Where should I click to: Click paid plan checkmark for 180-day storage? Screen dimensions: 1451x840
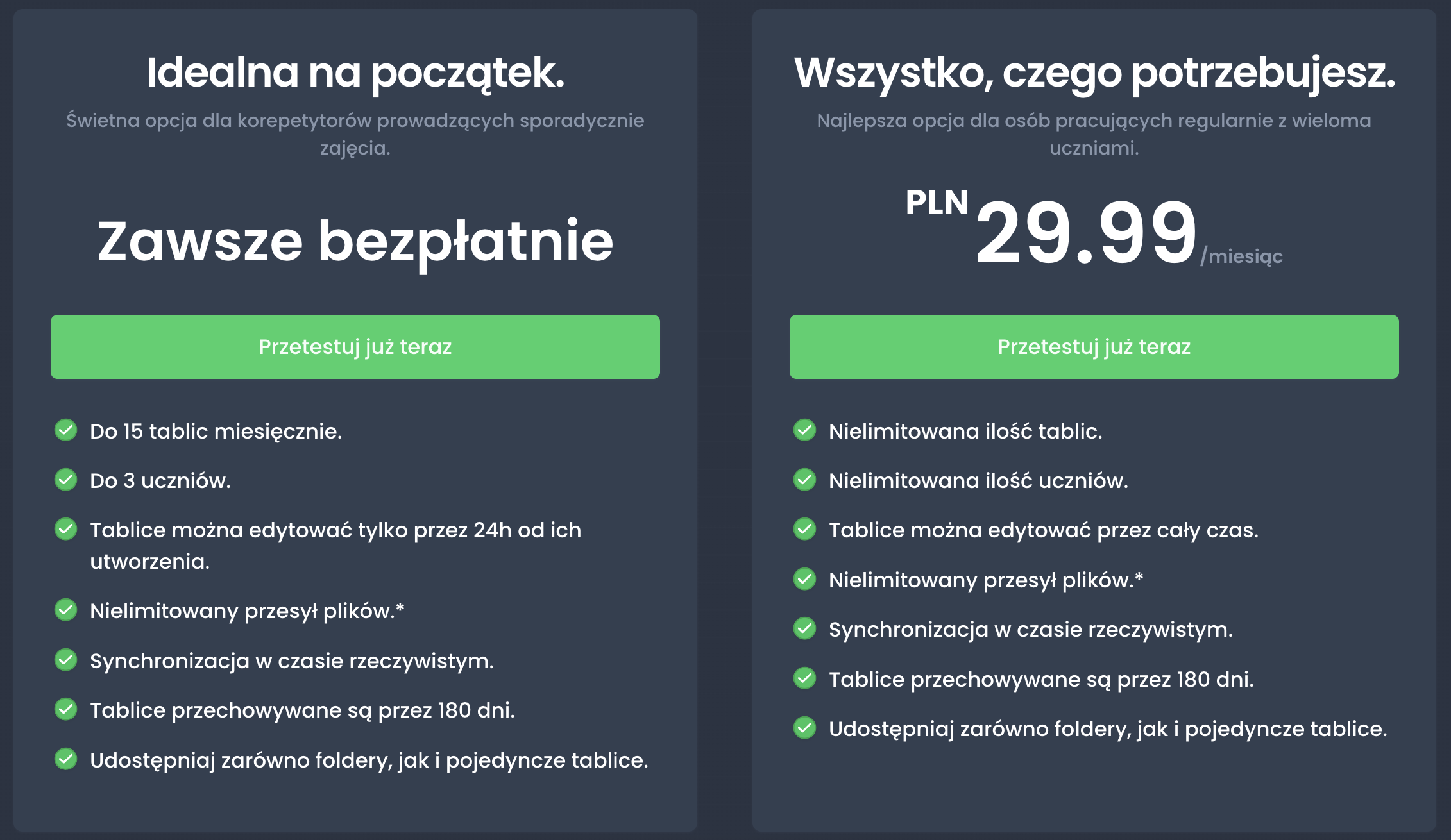804,678
